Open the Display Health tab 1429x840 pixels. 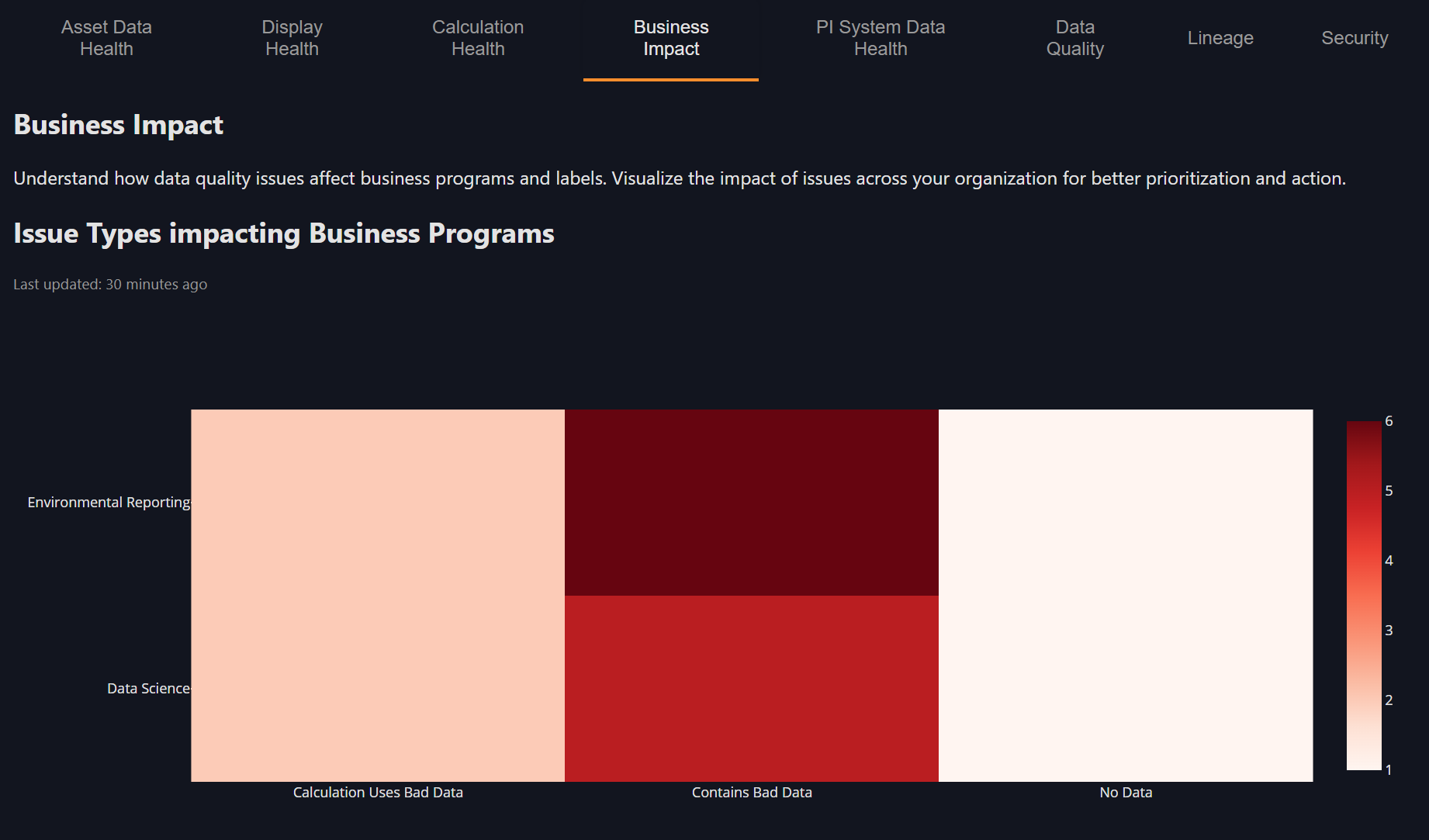(292, 37)
